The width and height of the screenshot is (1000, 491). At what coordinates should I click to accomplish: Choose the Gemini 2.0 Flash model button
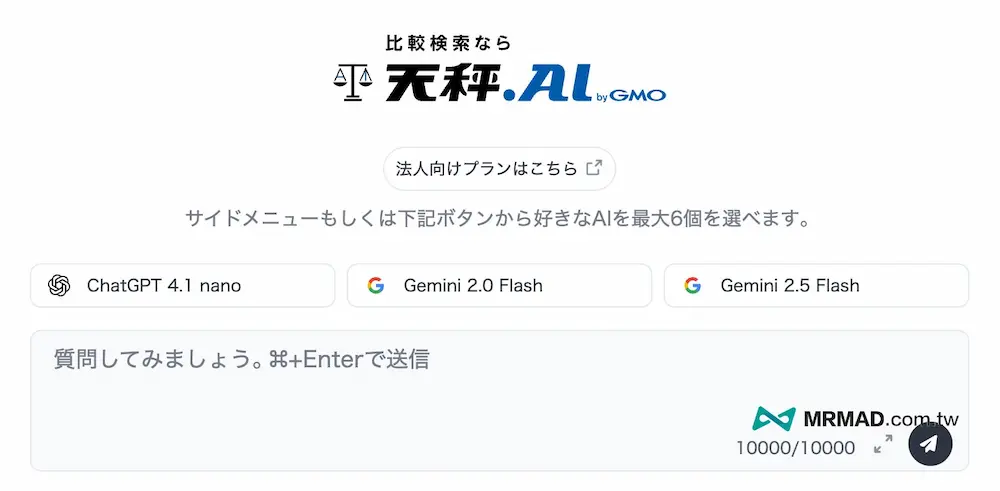[499, 286]
